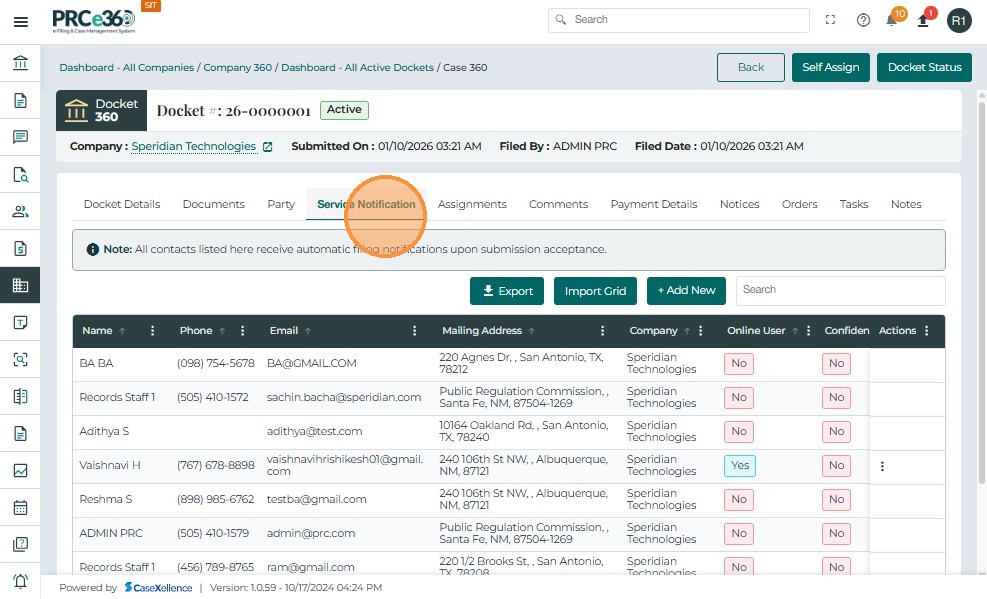Open the R1 user avatar menu
987x599 pixels.
pos(958,20)
